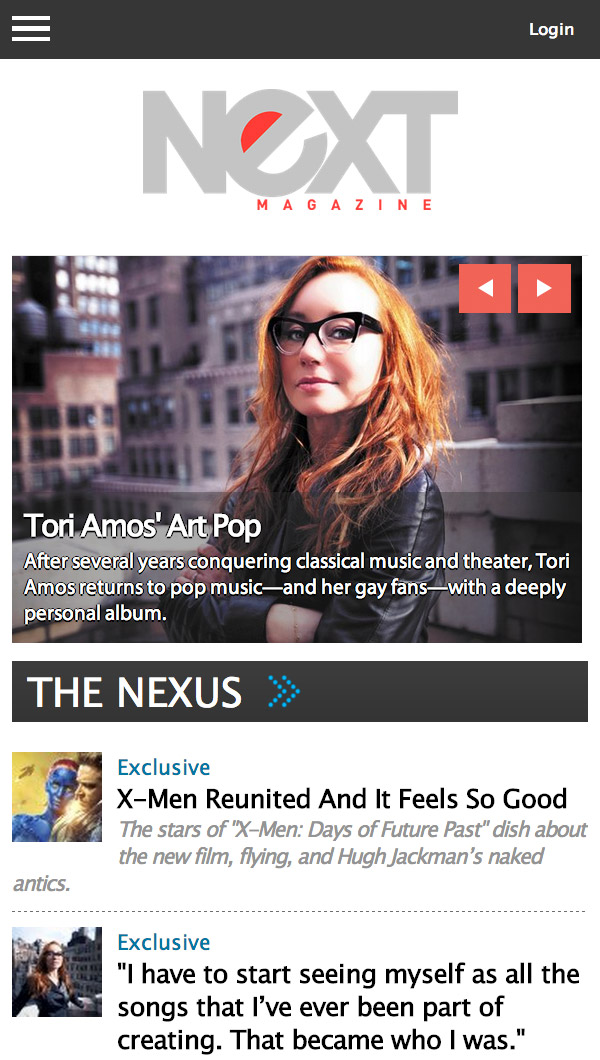The width and height of the screenshot is (600, 1060).
Task: Open X-Men Reunited And It Feels So Good
Action: pos(342,799)
